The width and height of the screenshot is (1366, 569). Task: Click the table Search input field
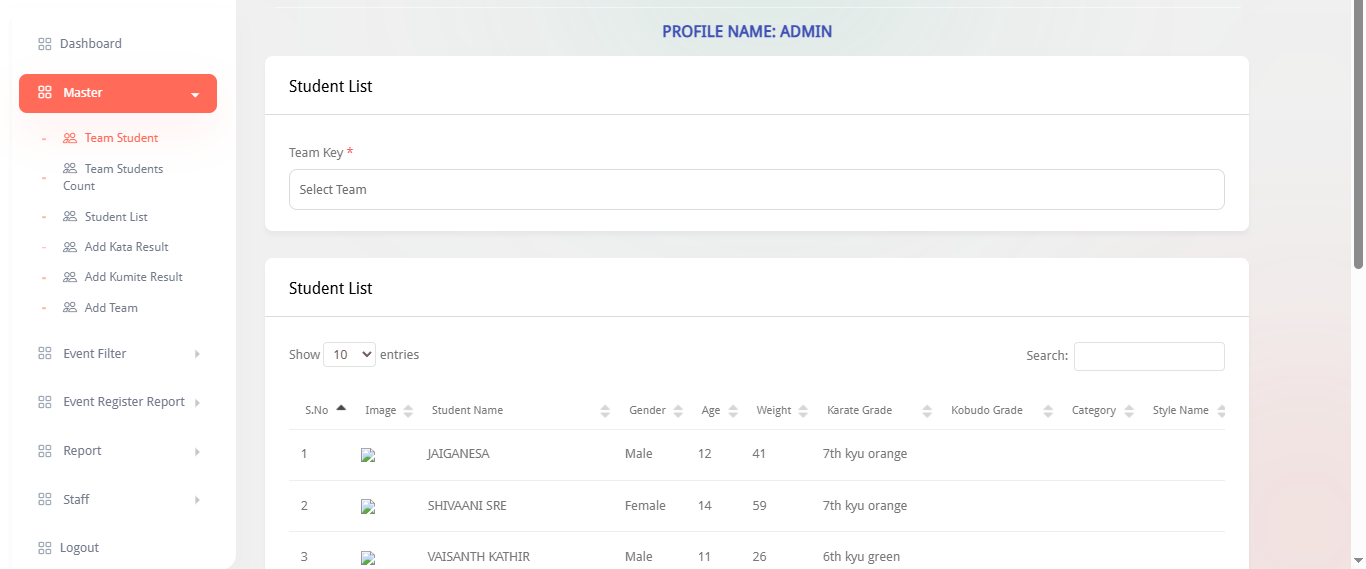point(1148,356)
